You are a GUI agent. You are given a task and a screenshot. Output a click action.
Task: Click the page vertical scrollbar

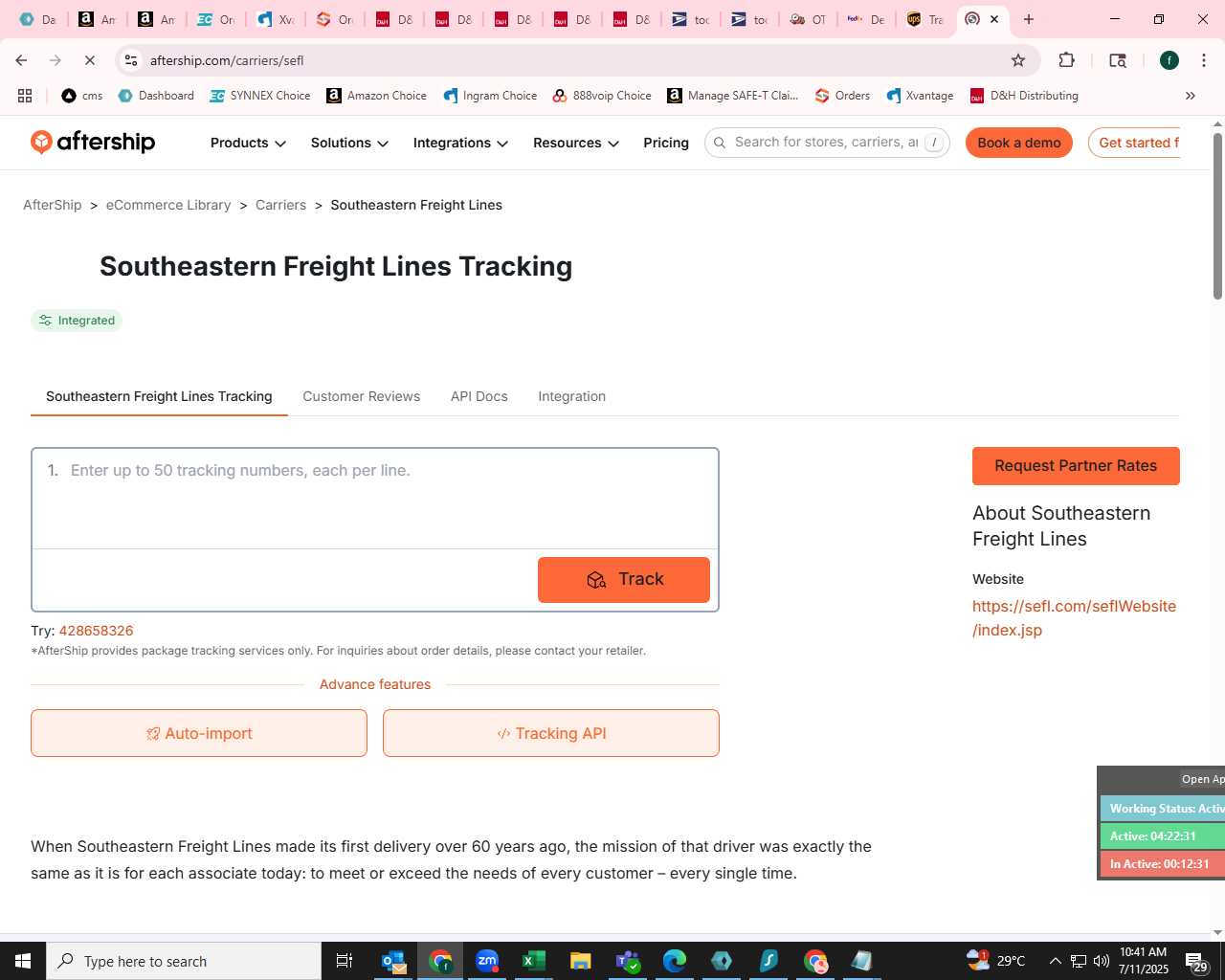(x=1217, y=215)
